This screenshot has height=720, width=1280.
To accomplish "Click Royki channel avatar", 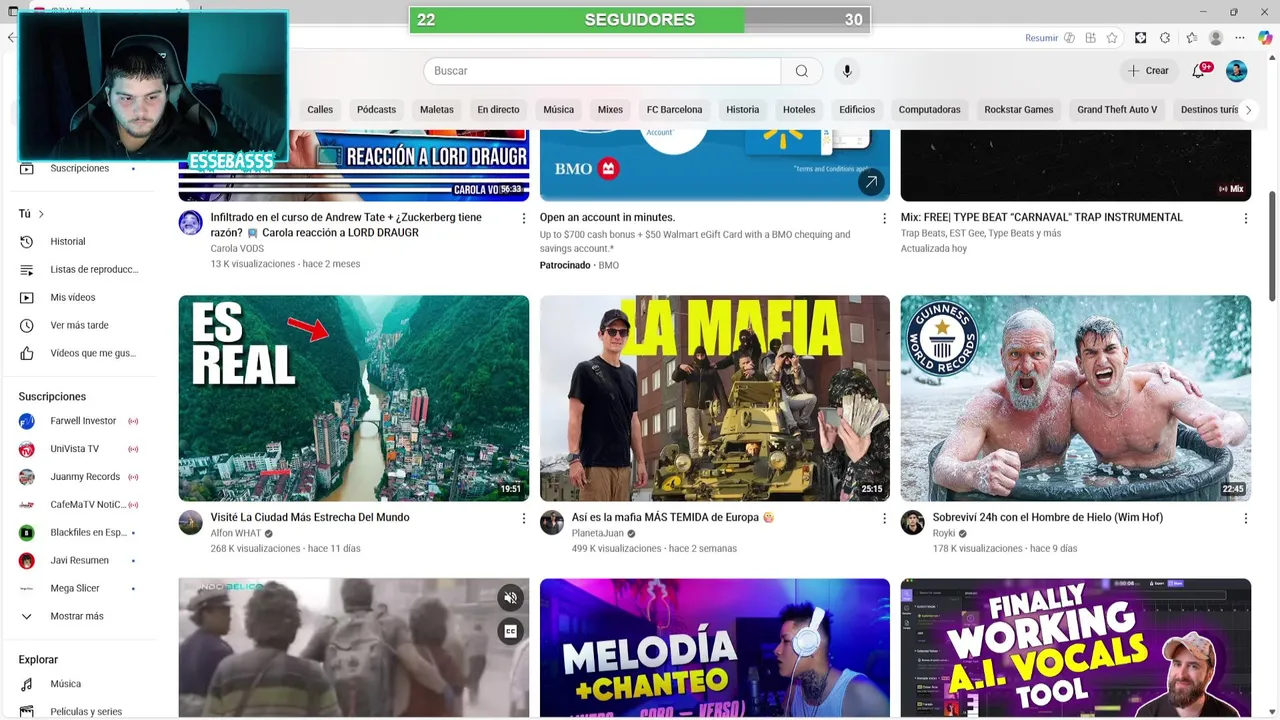I will tap(913, 522).
